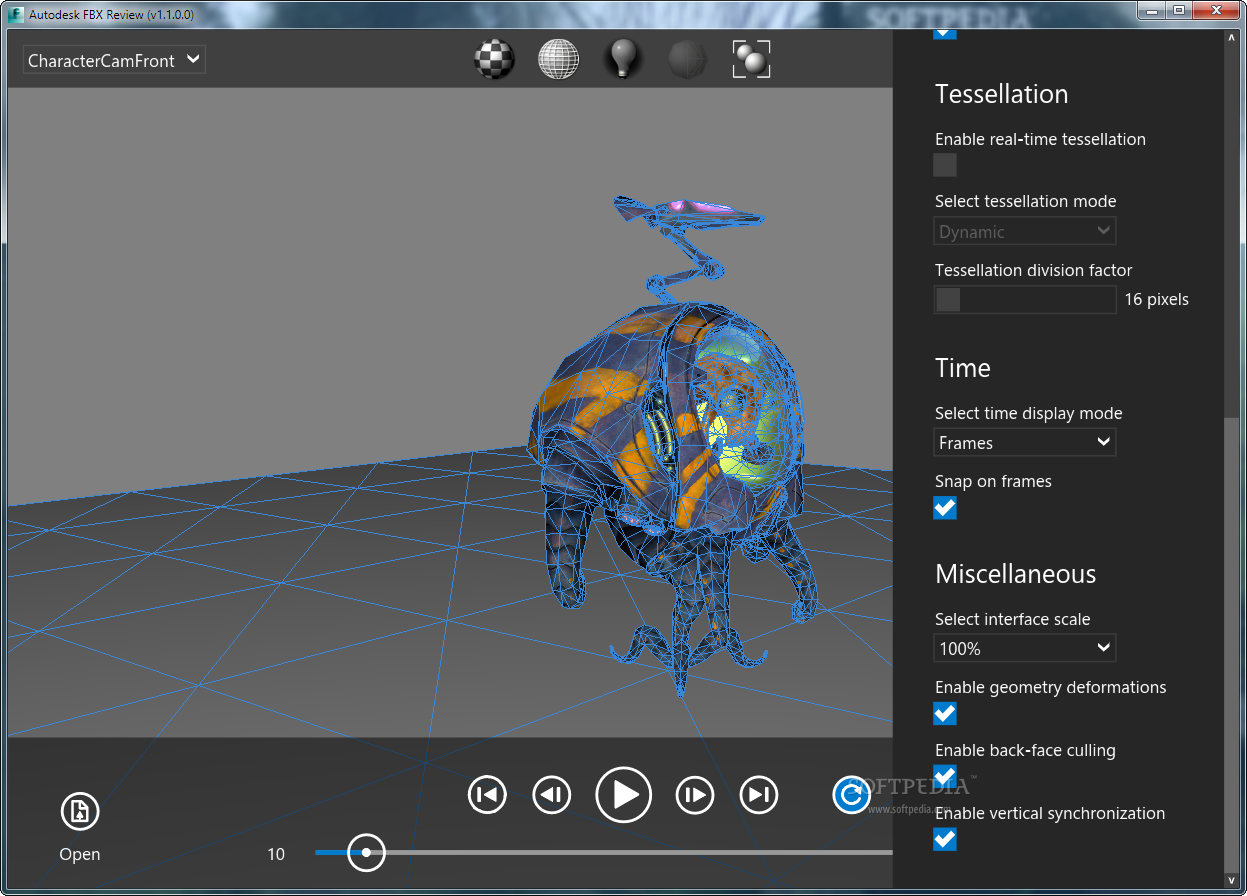Click the frame-all-objects spheres icon
Viewport: 1247px width, 896px height.
point(752,60)
